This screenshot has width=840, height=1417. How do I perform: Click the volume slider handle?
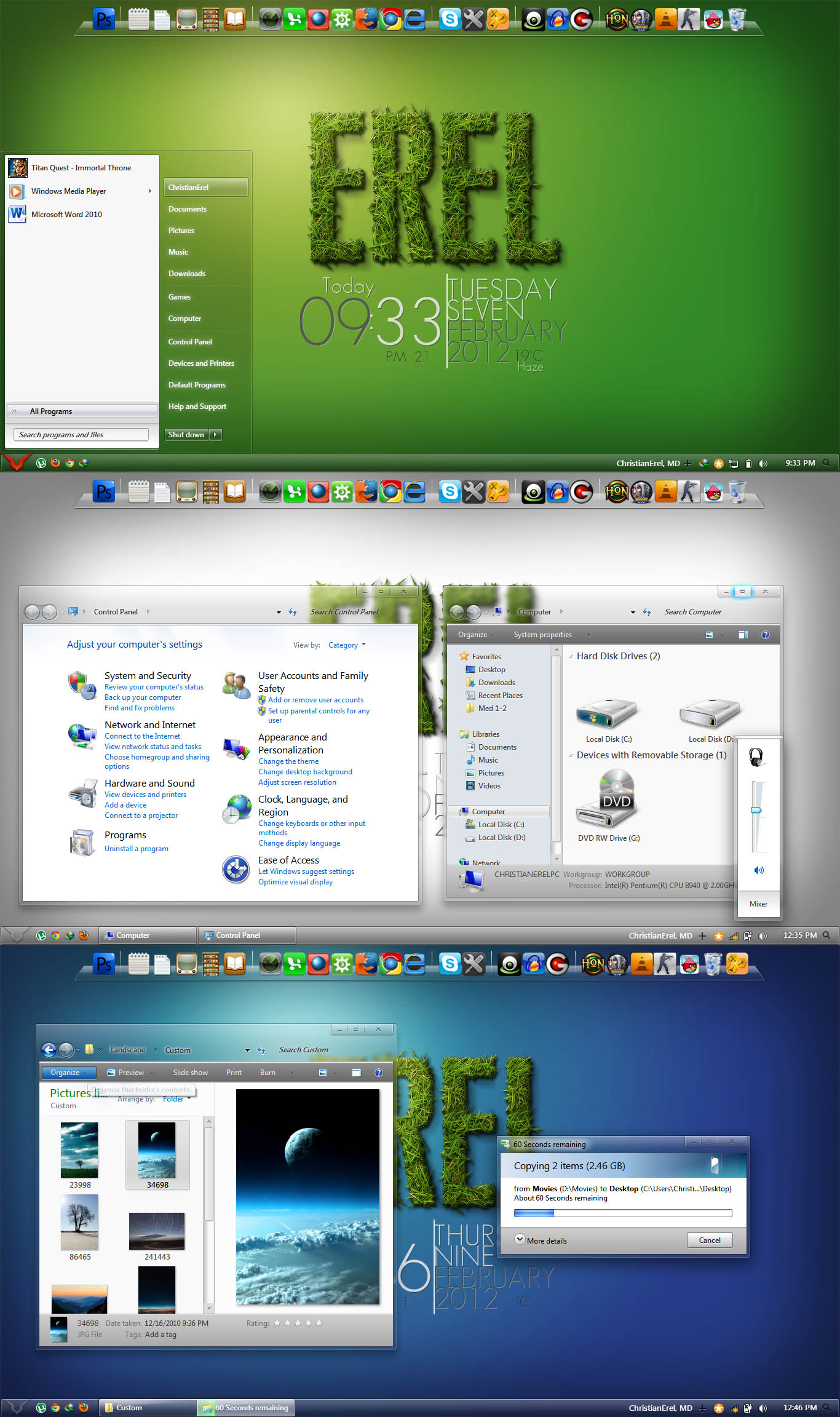click(x=757, y=811)
